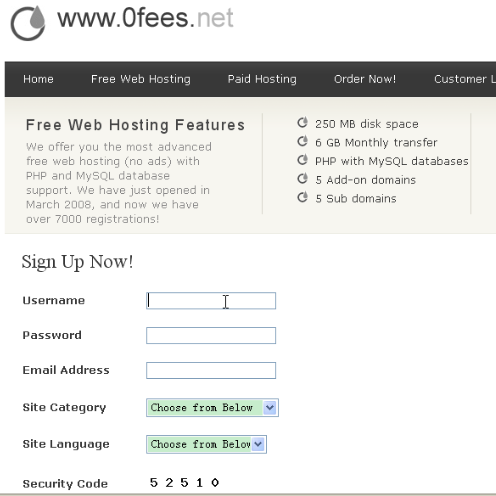Click the 0fees water drop logo icon
This screenshot has width=496, height=496.
tap(28, 23)
